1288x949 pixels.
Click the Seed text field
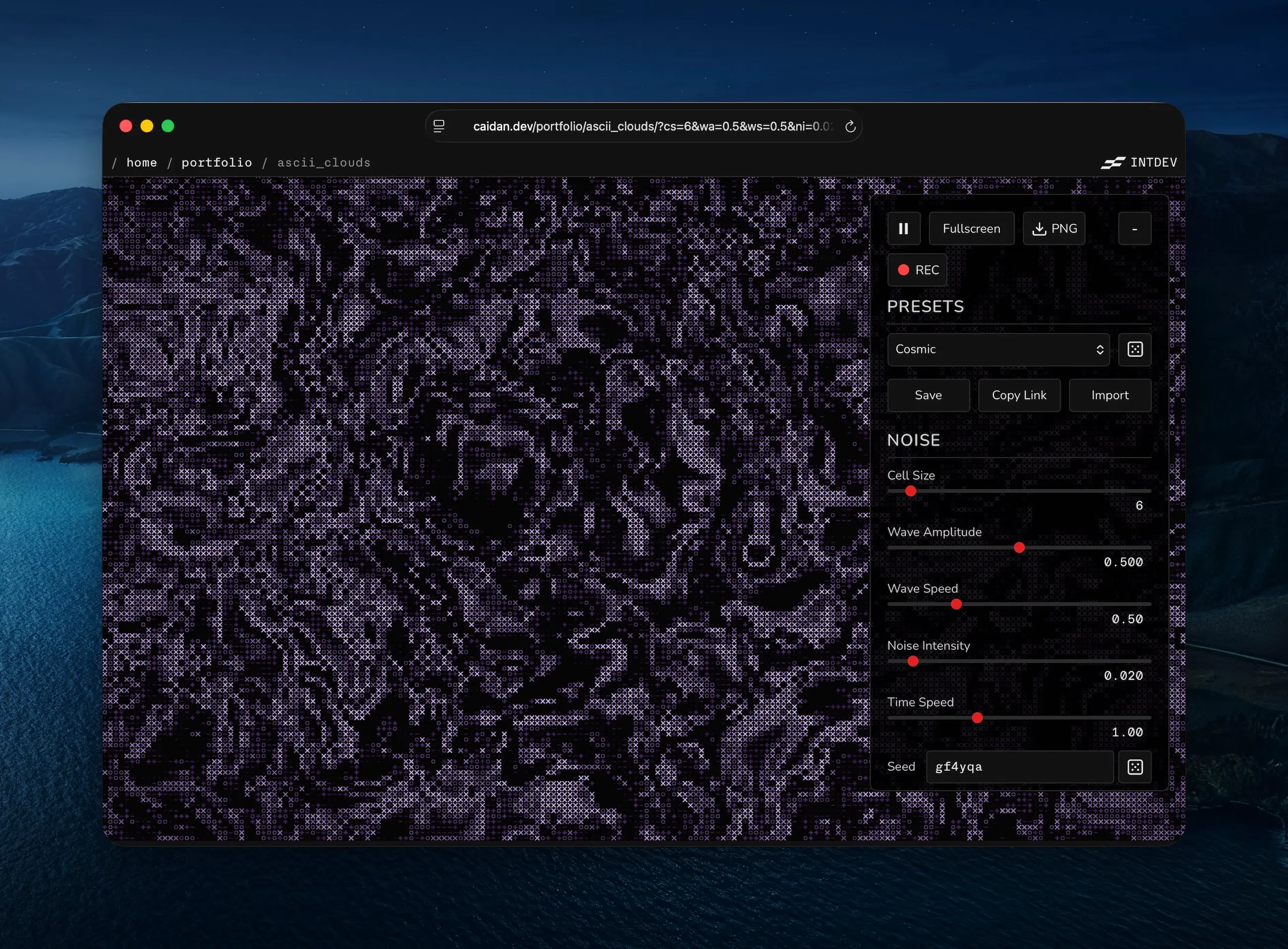(x=1020, y=767)
